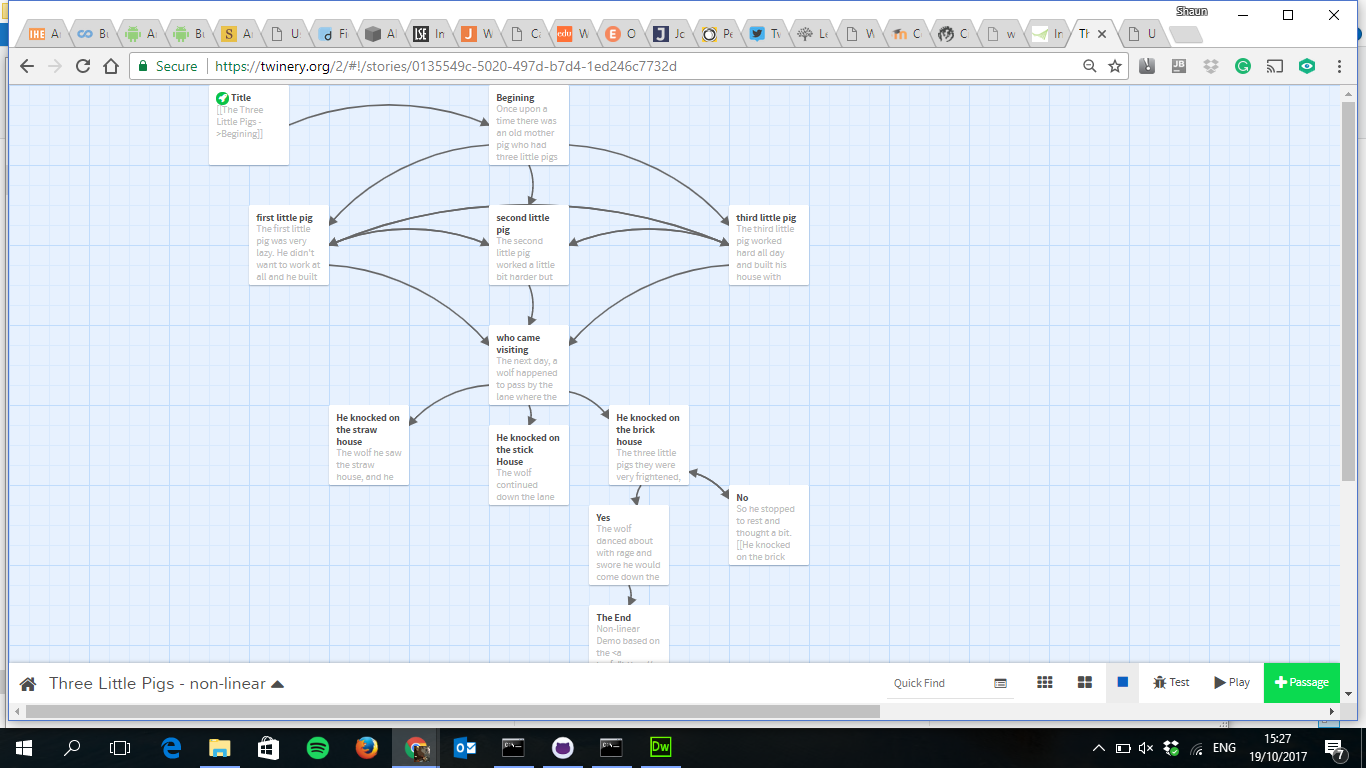Open the Chrome three-dot menu

click(1340, 66)
